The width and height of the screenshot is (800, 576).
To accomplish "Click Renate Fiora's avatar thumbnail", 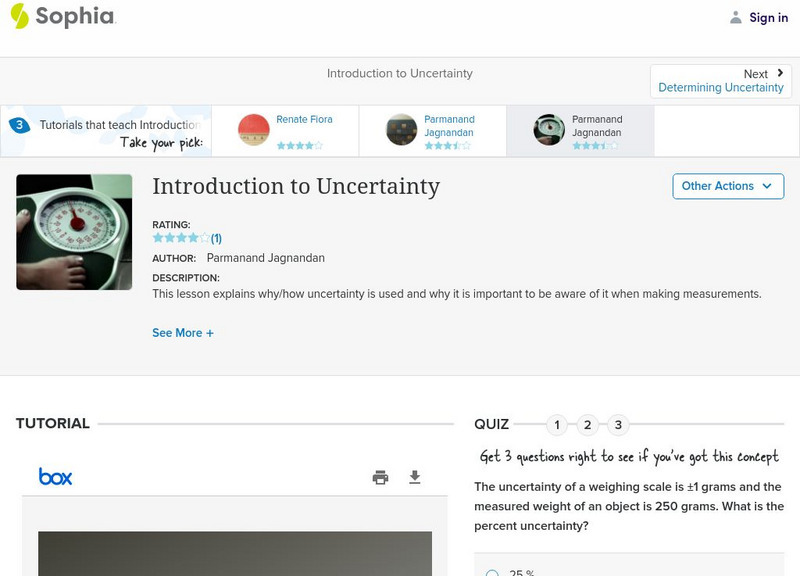I will pos(256,130).
